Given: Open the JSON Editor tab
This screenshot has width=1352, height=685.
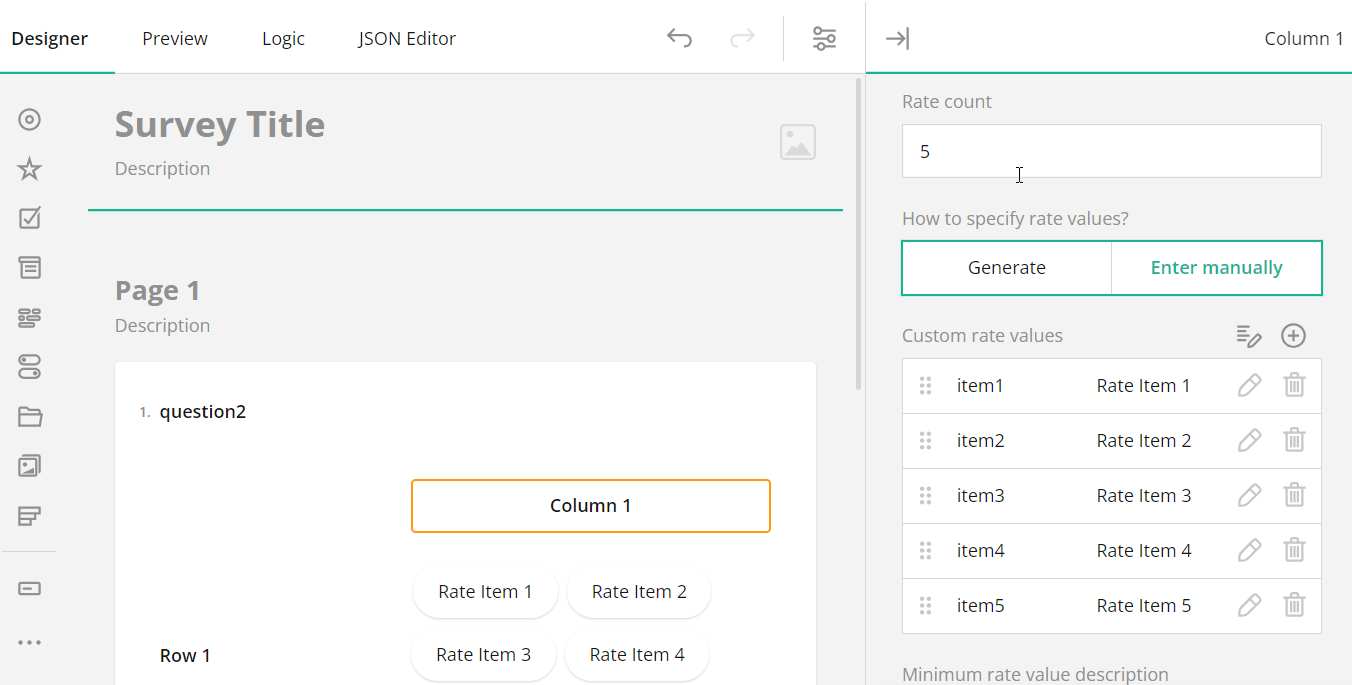Looking at the screenshot, I should click(x=406, y=38).
